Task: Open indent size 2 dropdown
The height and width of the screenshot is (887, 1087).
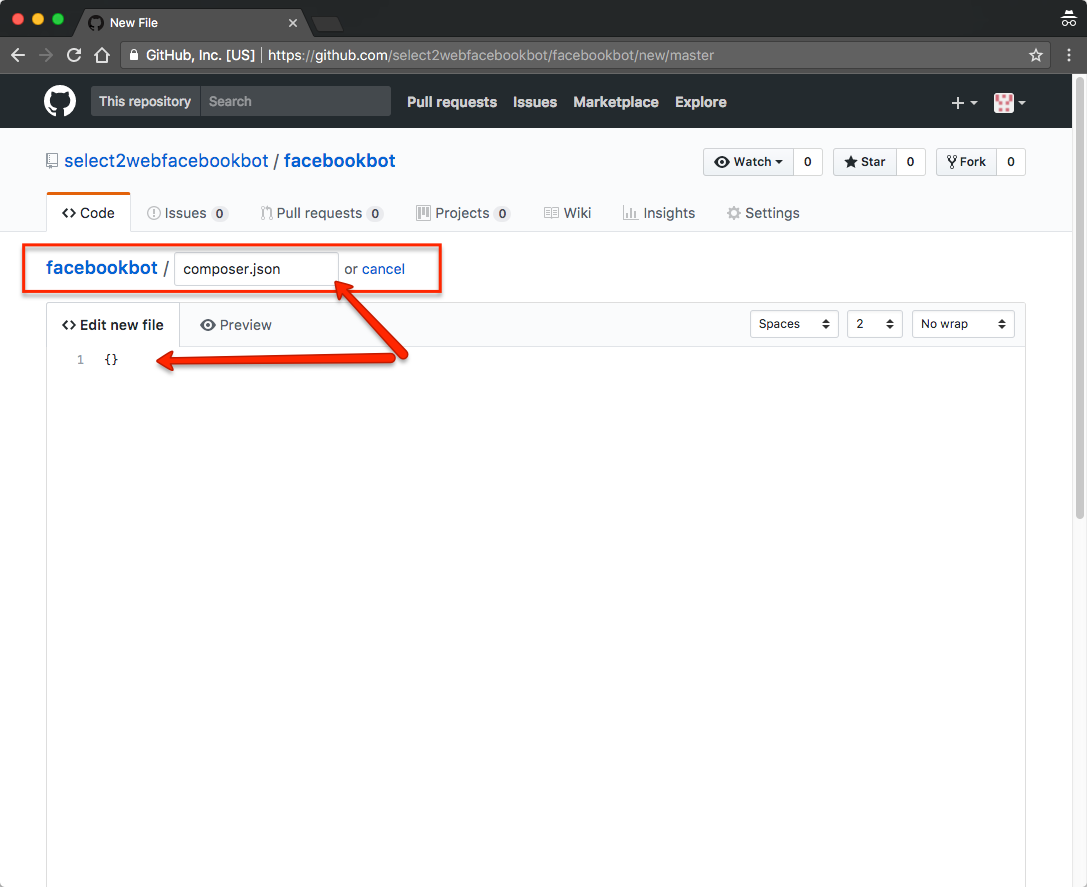Action: (x=875, y=324)
